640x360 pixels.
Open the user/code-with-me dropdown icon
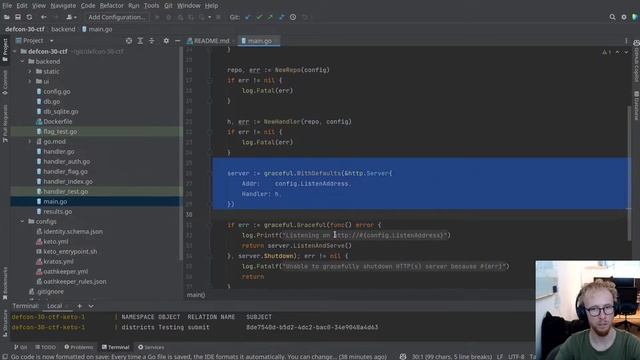[x=71, y=17]
